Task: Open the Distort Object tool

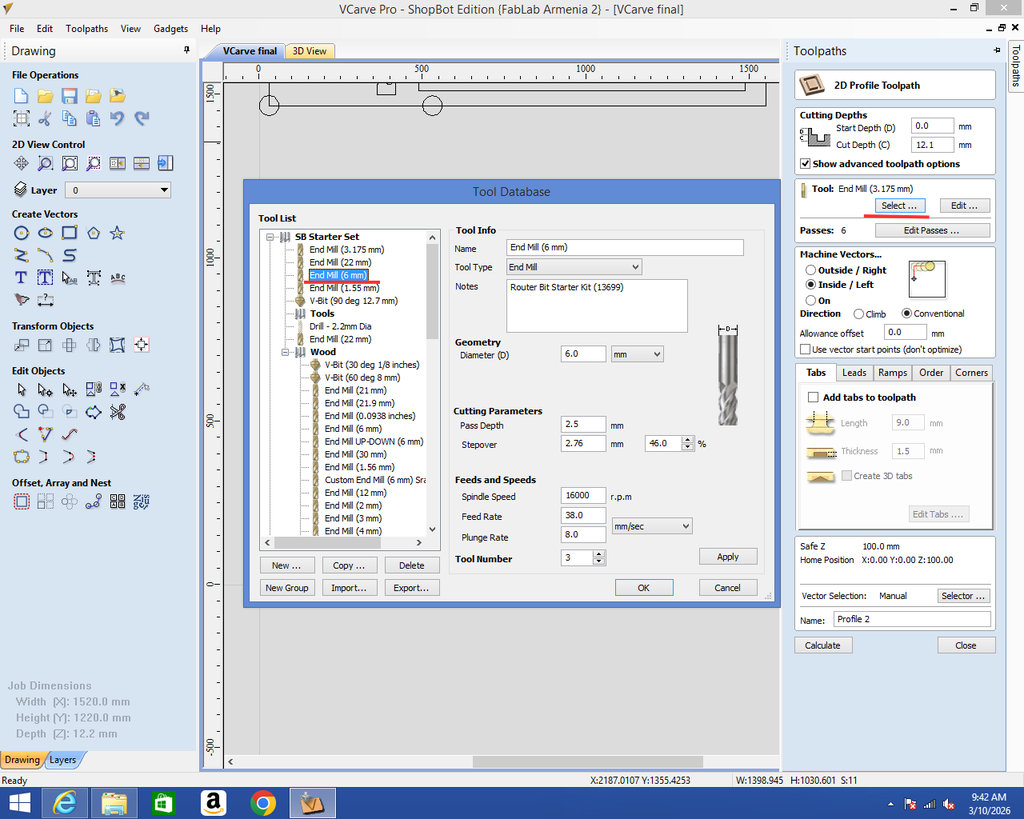Action: pos(117,345)
